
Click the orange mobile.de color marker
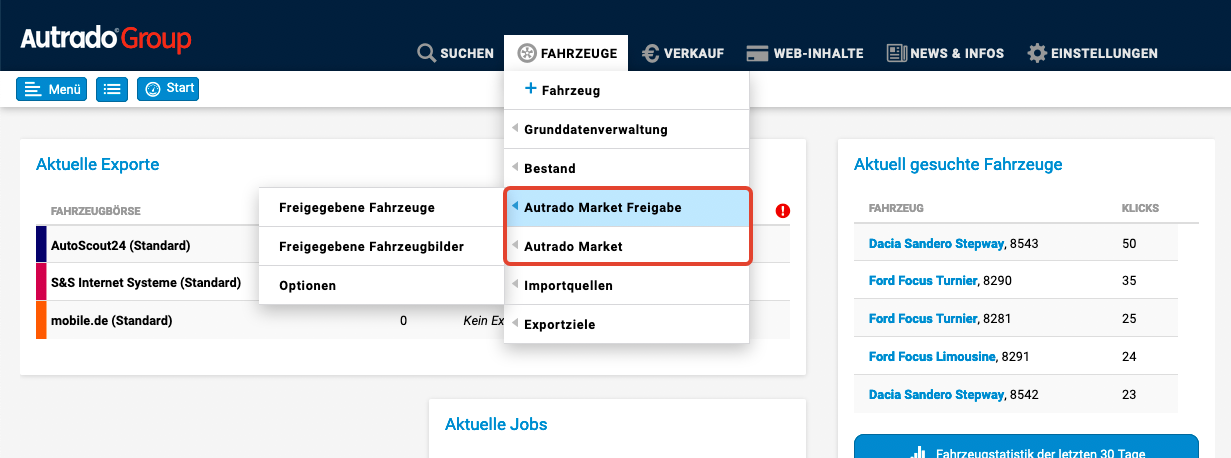pyautogui.click(x=41, y=320)
